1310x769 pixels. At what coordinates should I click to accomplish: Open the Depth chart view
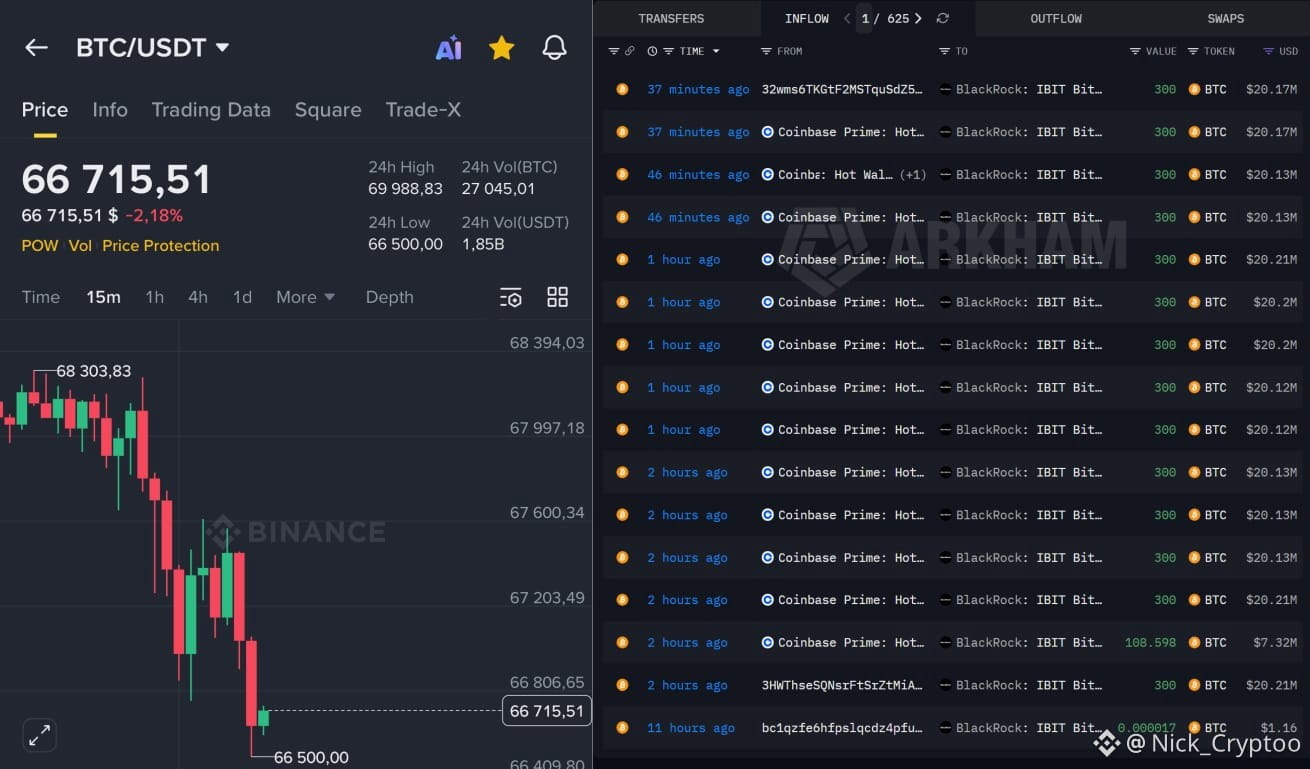coord(389,297)
